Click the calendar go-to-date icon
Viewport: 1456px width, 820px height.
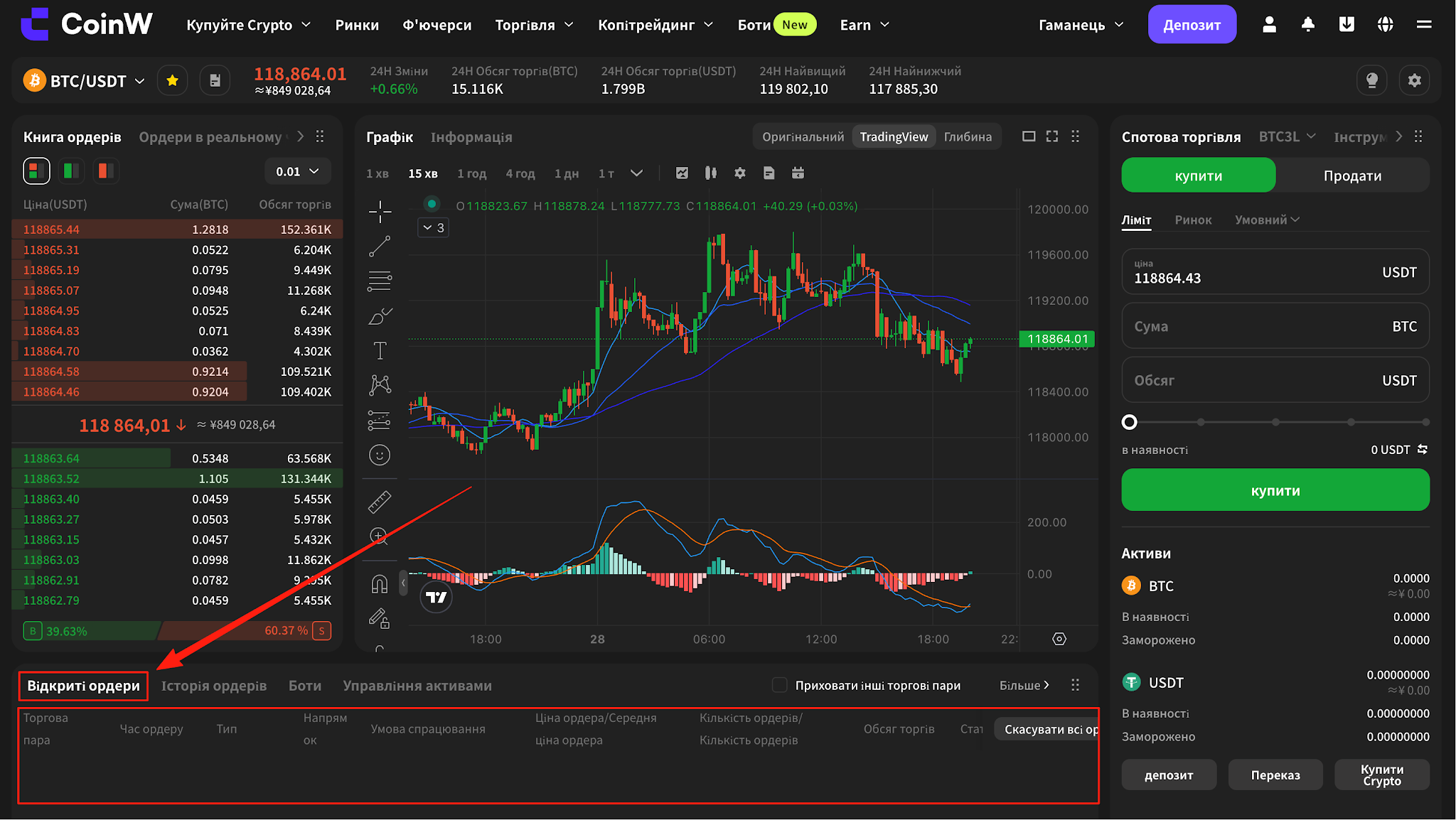798,173
